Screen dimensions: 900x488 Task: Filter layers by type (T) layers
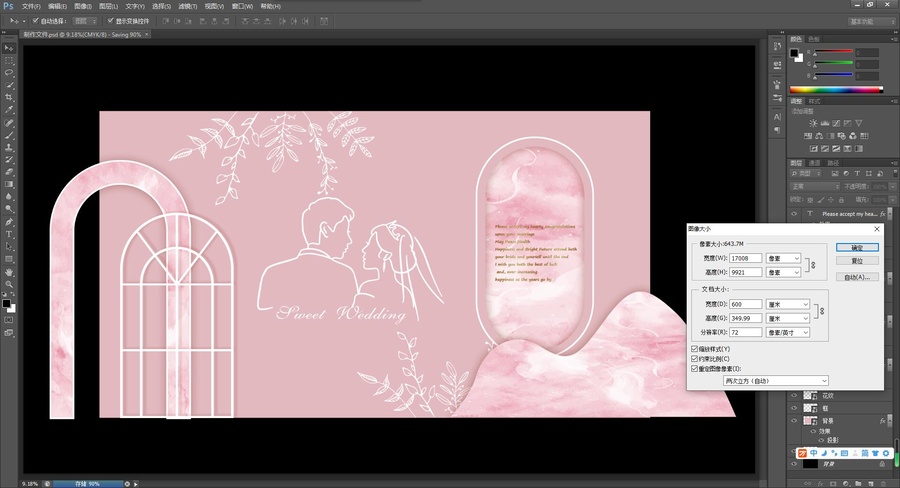point(857,173)
